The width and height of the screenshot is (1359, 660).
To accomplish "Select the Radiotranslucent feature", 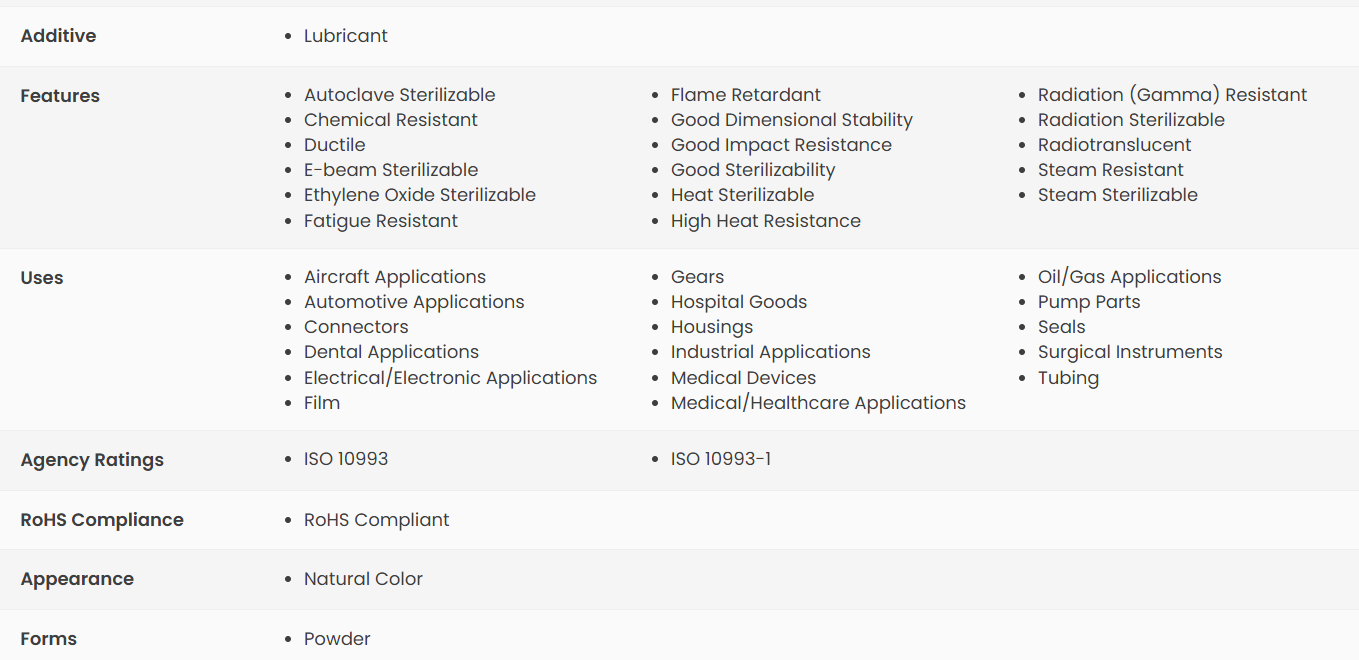I will [x=1114, y=145].
